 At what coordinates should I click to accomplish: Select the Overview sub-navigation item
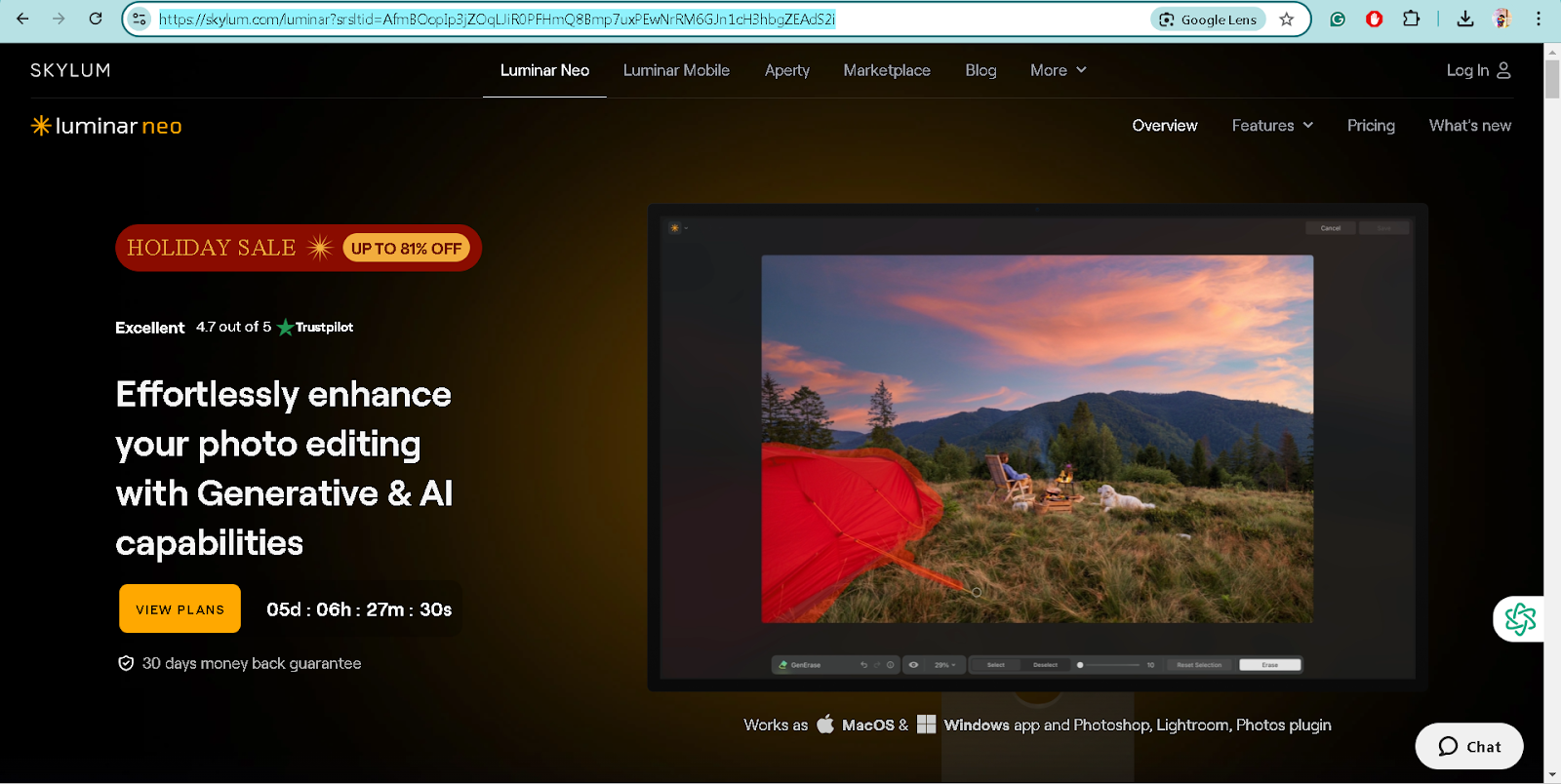tap(1165, 125)
